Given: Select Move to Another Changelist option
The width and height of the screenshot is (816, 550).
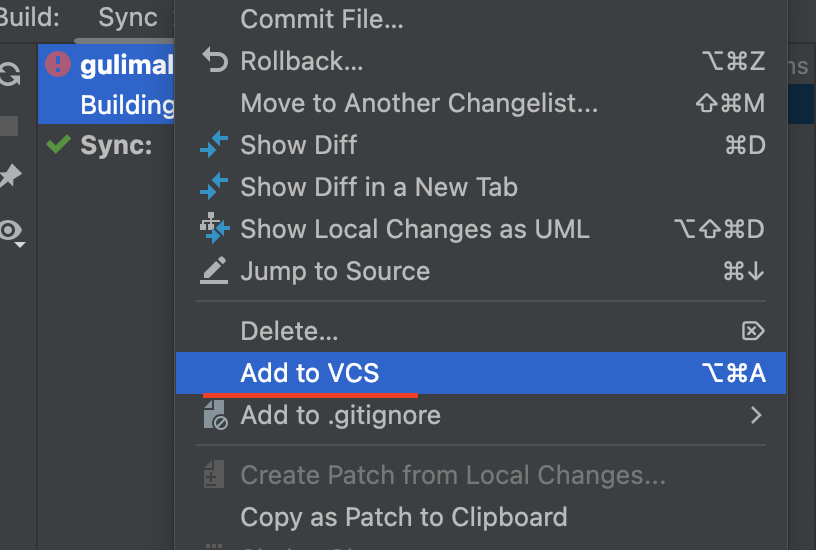Looking at the screenshot, I should coord(418,103).
